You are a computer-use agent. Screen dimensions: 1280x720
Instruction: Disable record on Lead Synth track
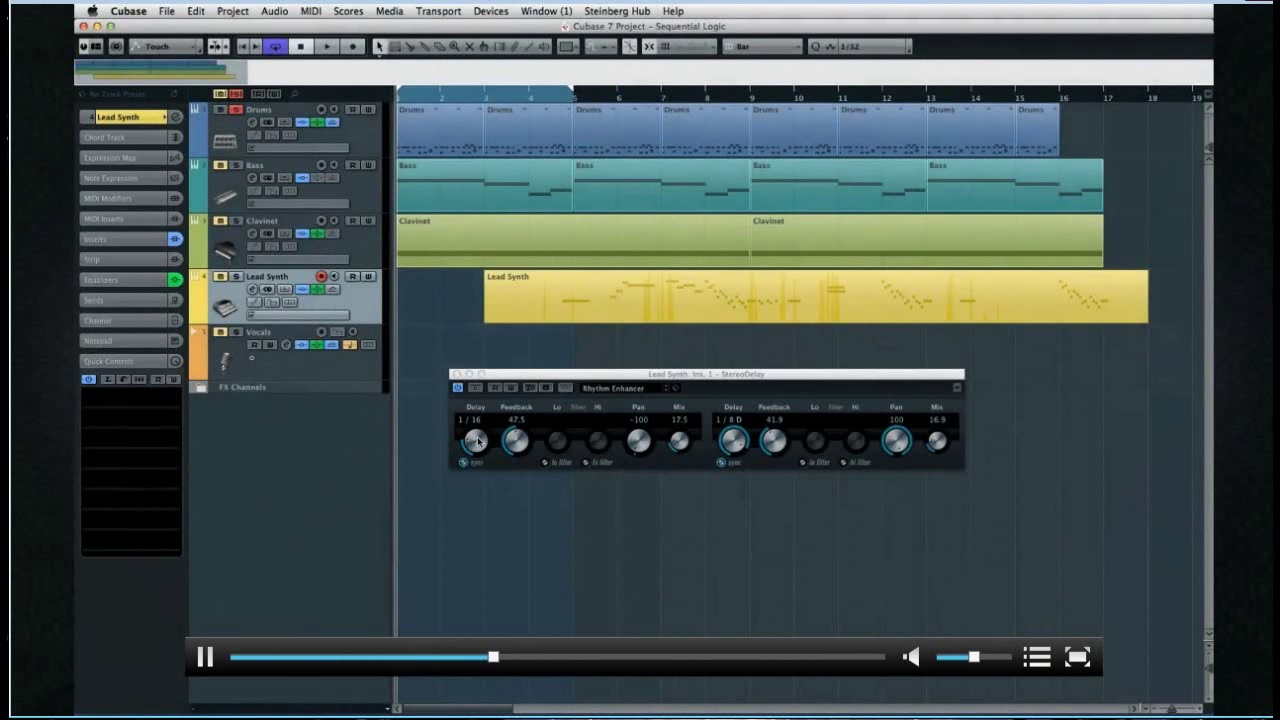pos(321,276)
